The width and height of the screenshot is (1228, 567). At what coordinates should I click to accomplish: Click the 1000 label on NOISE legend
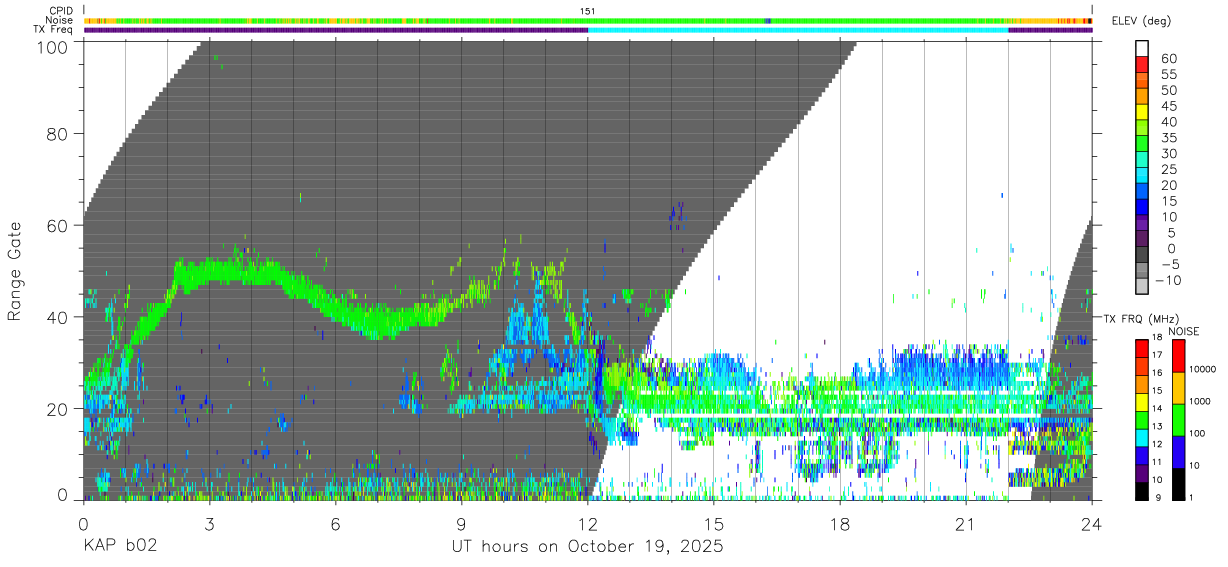1200,400
